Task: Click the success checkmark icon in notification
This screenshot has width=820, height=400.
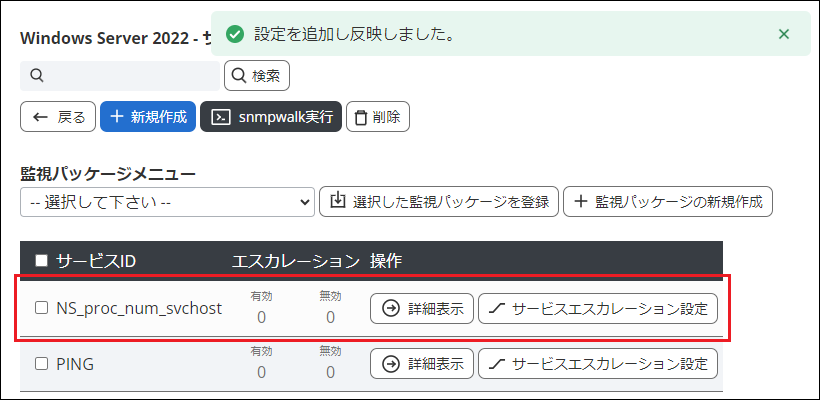Action: pyautogui.click(x=235, y=34)
